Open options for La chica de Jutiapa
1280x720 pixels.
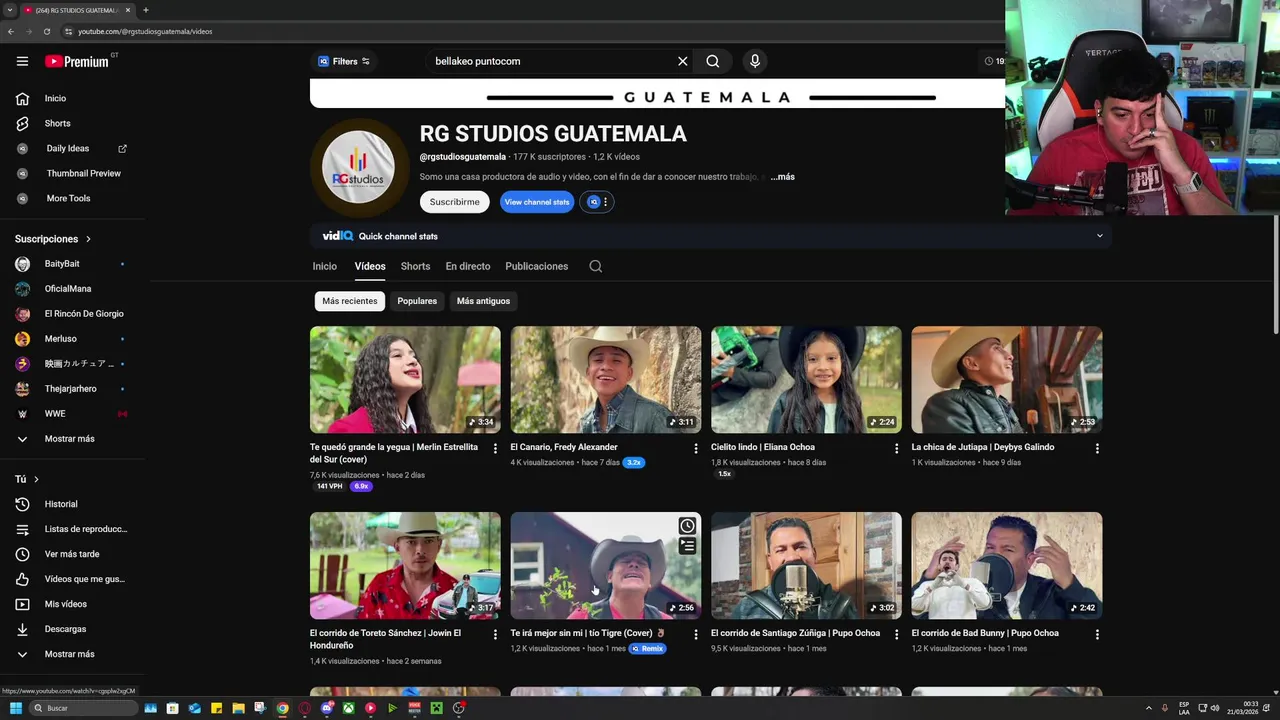point(1097,449)
